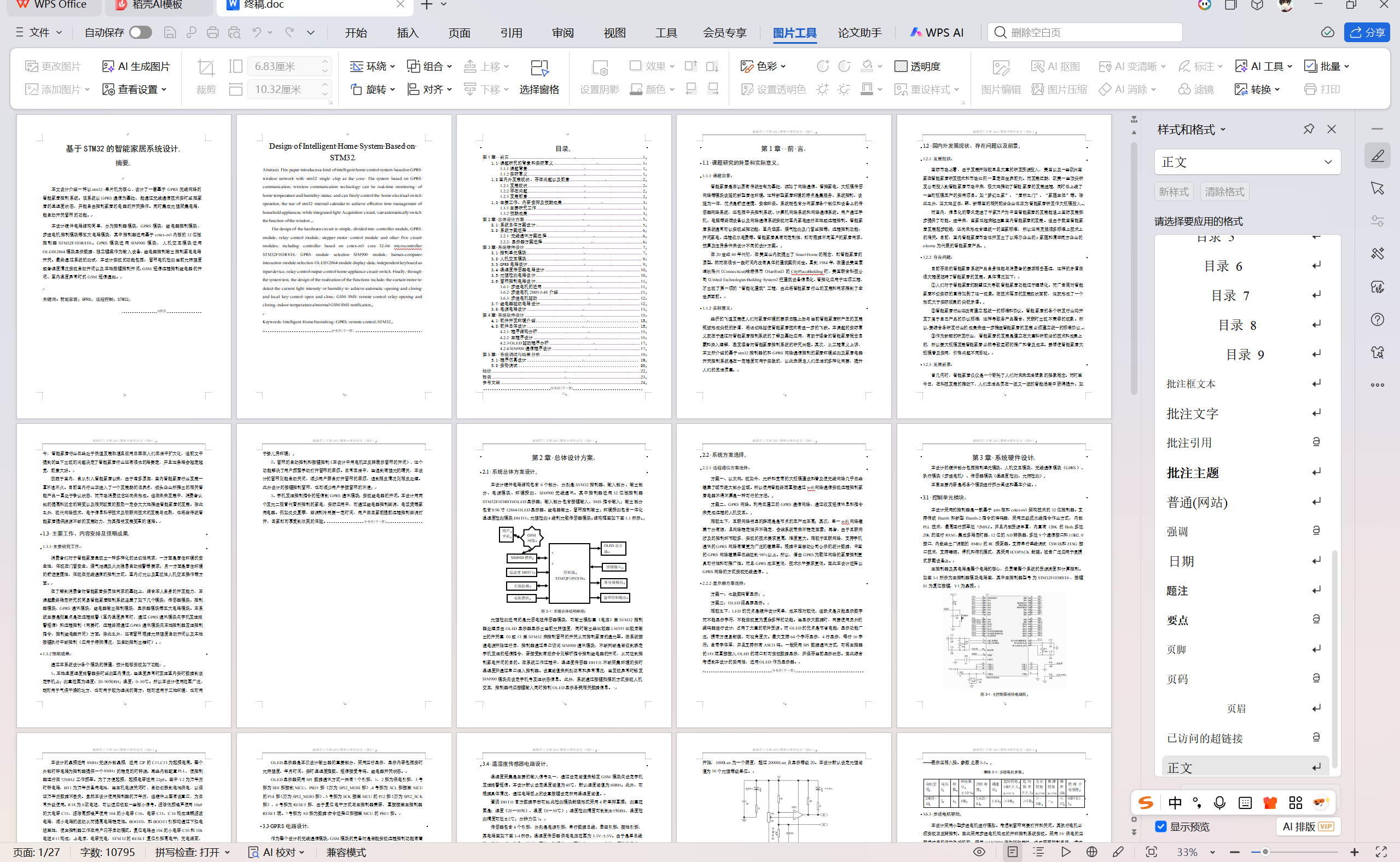Open 透明度 transparency tool

(x=917, y=67)
